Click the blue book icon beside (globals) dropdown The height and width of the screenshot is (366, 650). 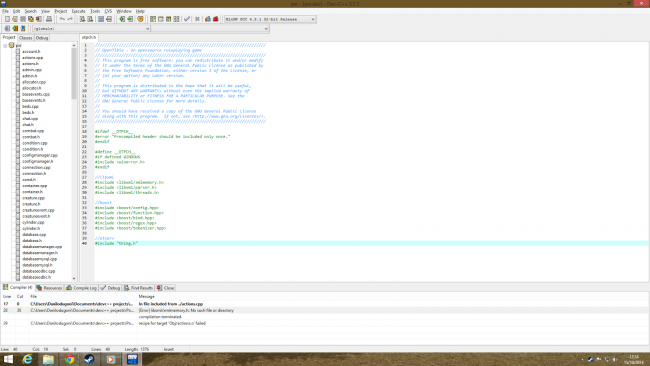23,29
